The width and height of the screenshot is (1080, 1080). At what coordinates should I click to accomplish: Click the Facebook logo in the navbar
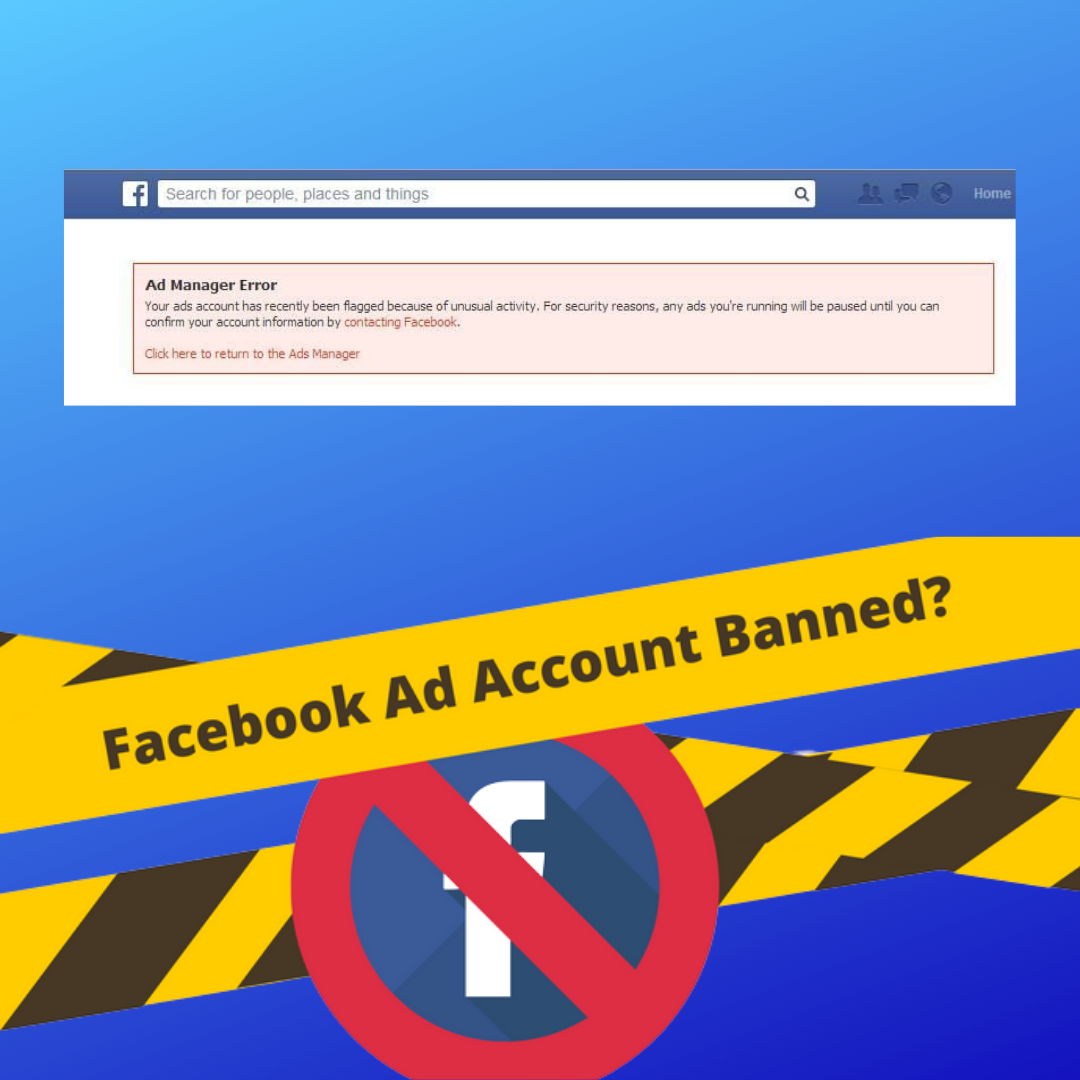135,194
